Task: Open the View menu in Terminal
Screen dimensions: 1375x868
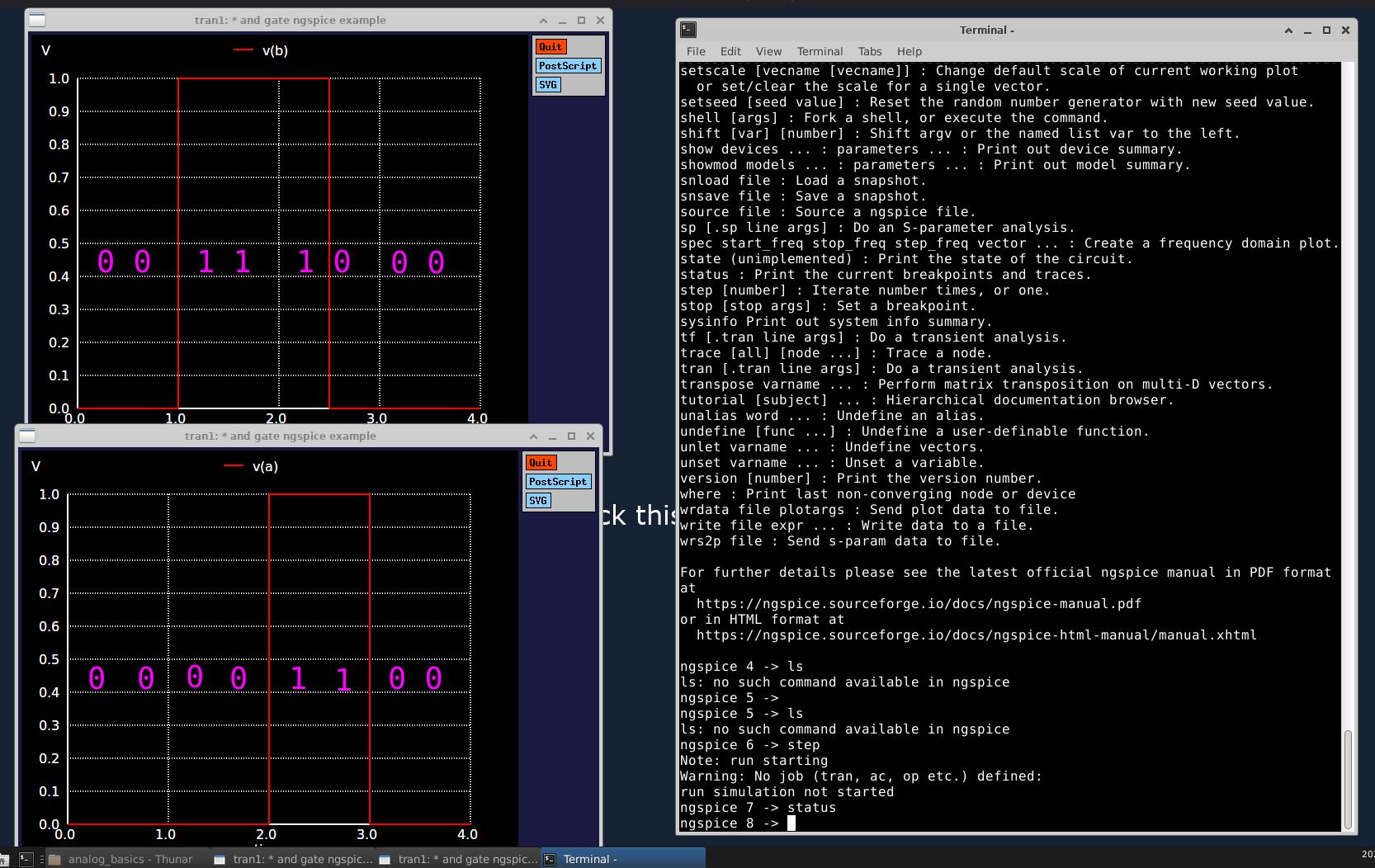Action: (768, 51)
